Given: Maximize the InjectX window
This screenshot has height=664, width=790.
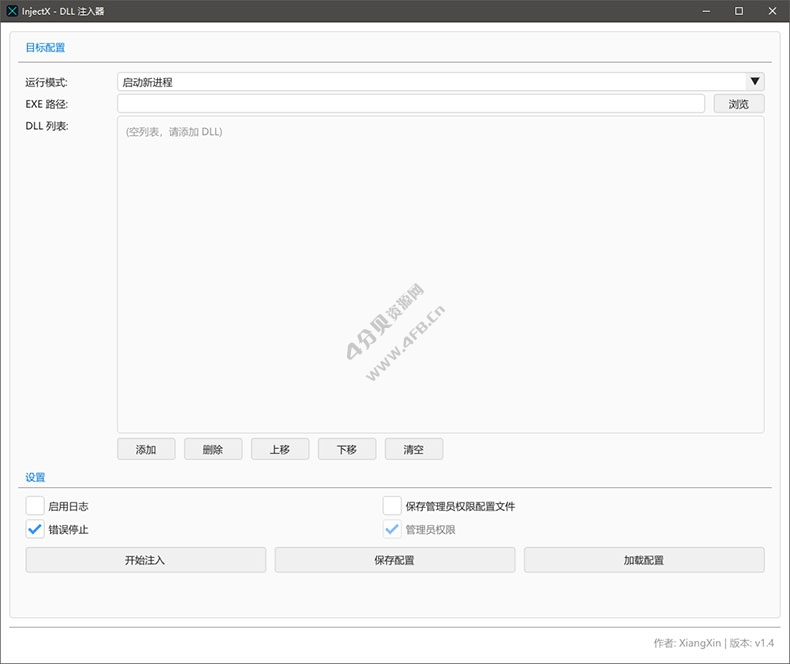Looking at the screenshot, I should pyautogui.click(x=739, y=11).
